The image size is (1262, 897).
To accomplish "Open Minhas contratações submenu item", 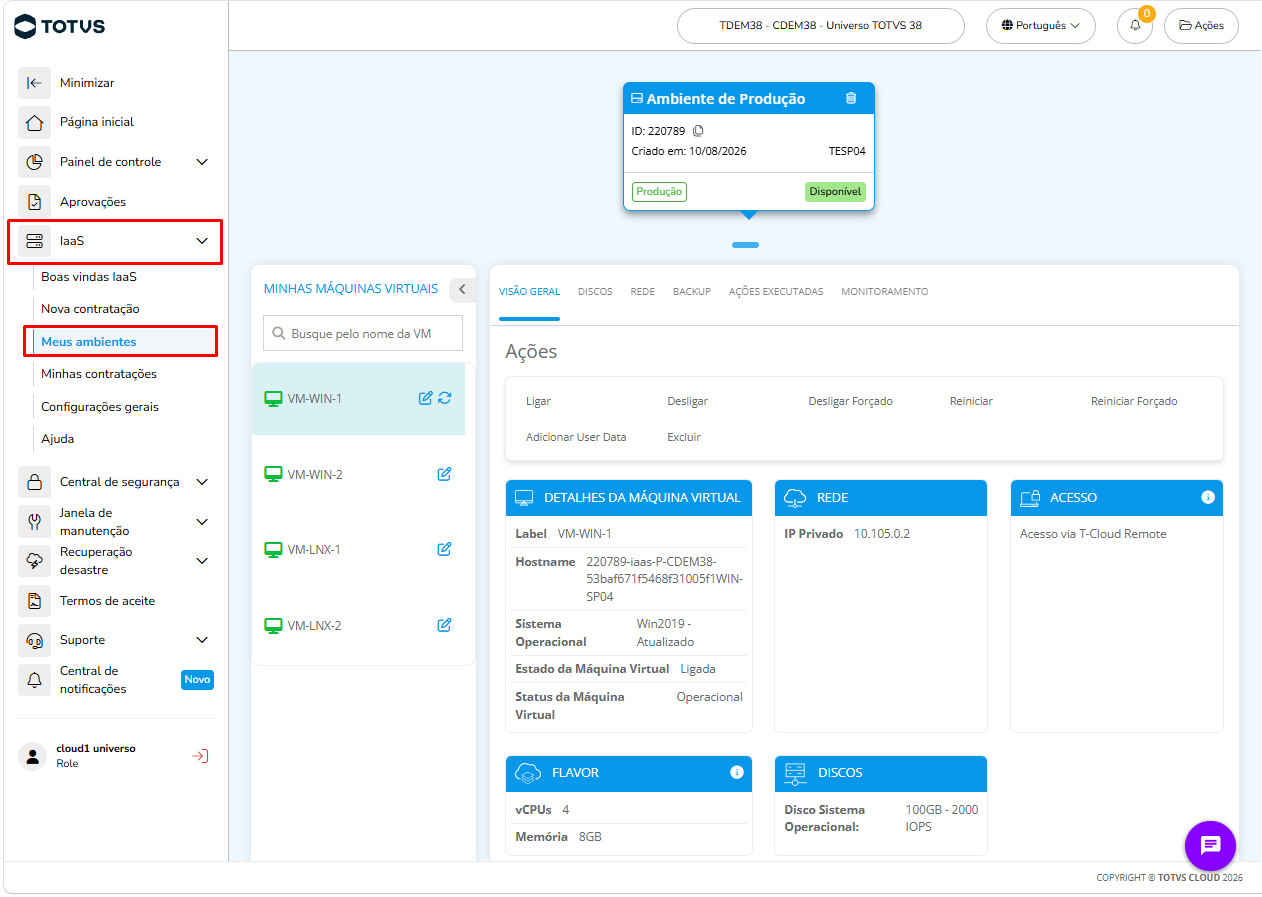I will point(99,374).
